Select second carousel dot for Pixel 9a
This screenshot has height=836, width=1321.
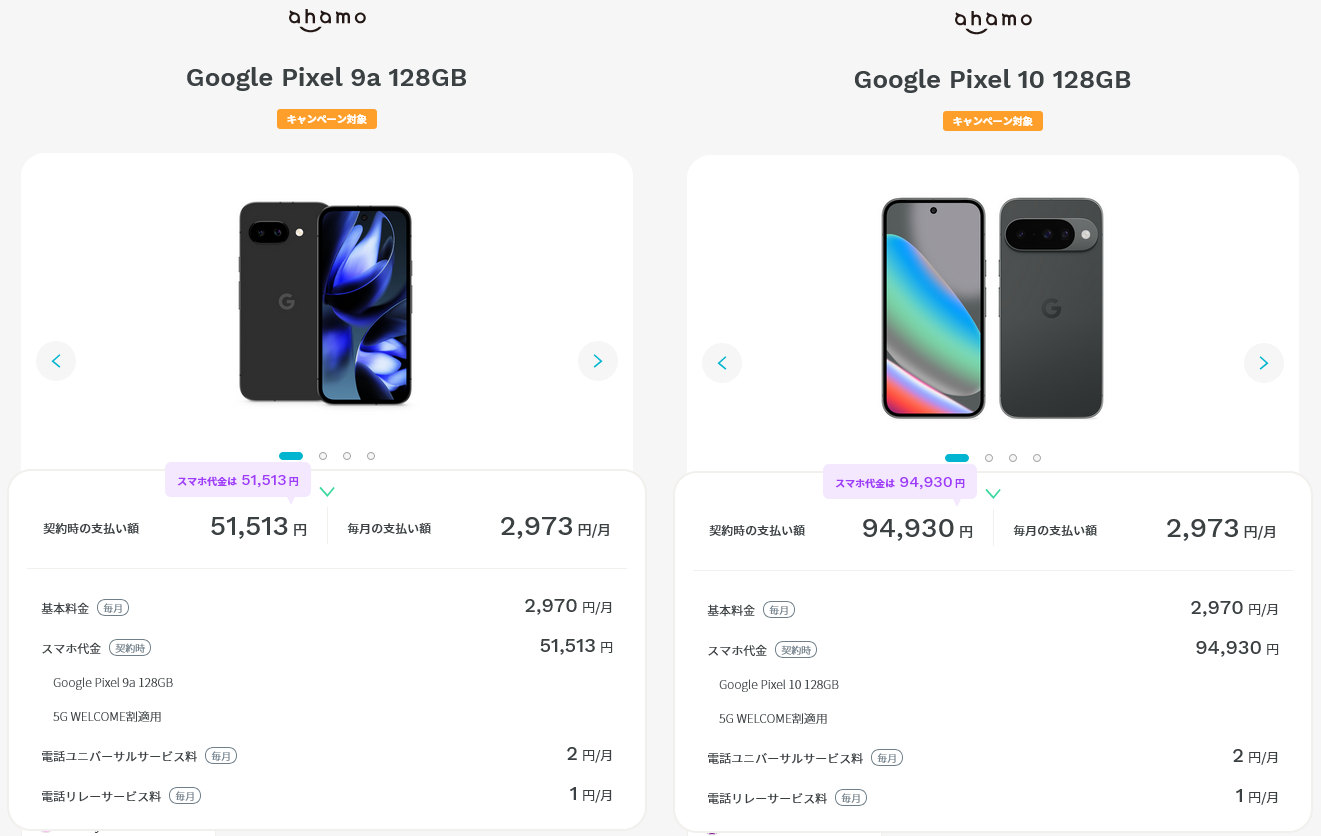click(x=323, y=456)
